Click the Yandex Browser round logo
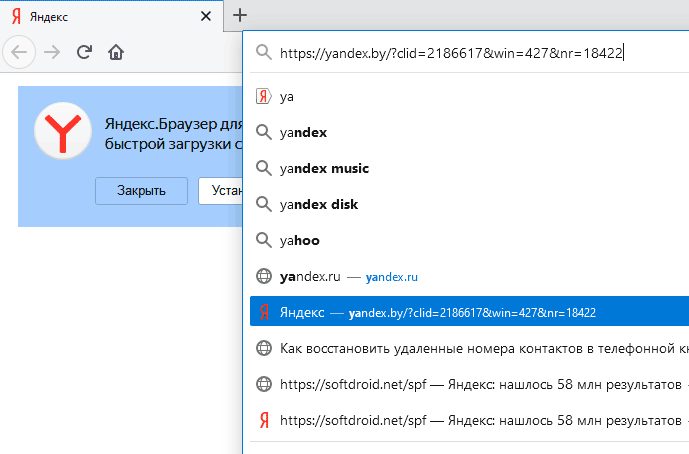The image size is (689, 454). click(63, 131)
